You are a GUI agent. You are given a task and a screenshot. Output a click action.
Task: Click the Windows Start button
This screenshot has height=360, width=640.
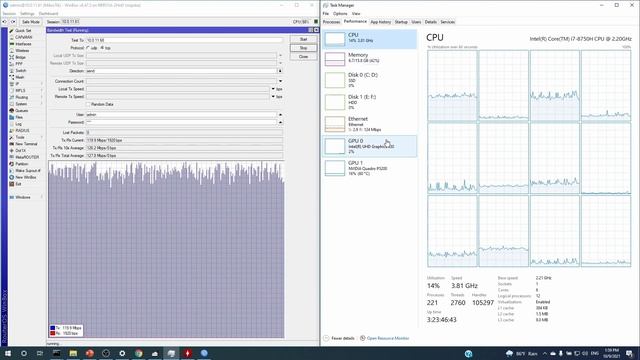[x=7, y=353]
